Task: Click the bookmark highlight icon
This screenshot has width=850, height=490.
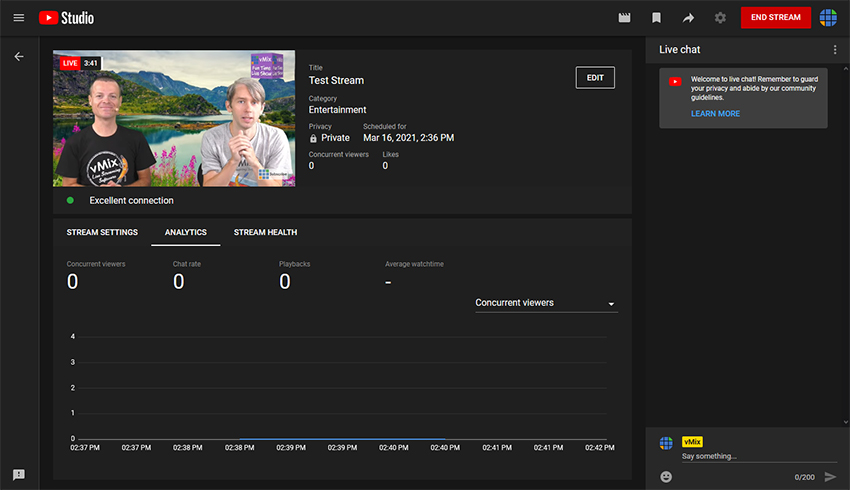Action: [x=656, y=18]
